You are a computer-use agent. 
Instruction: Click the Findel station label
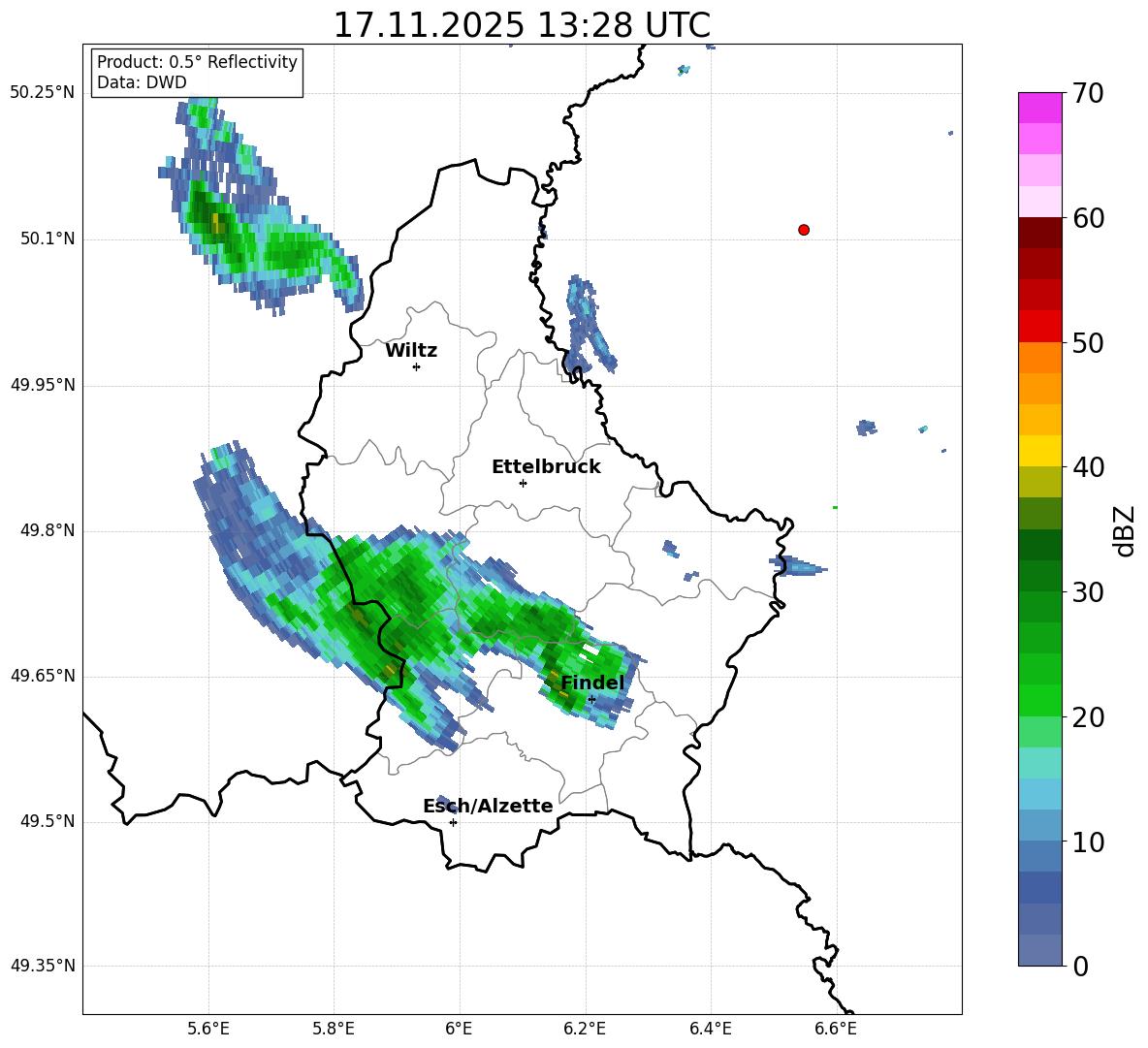(592, 683)
